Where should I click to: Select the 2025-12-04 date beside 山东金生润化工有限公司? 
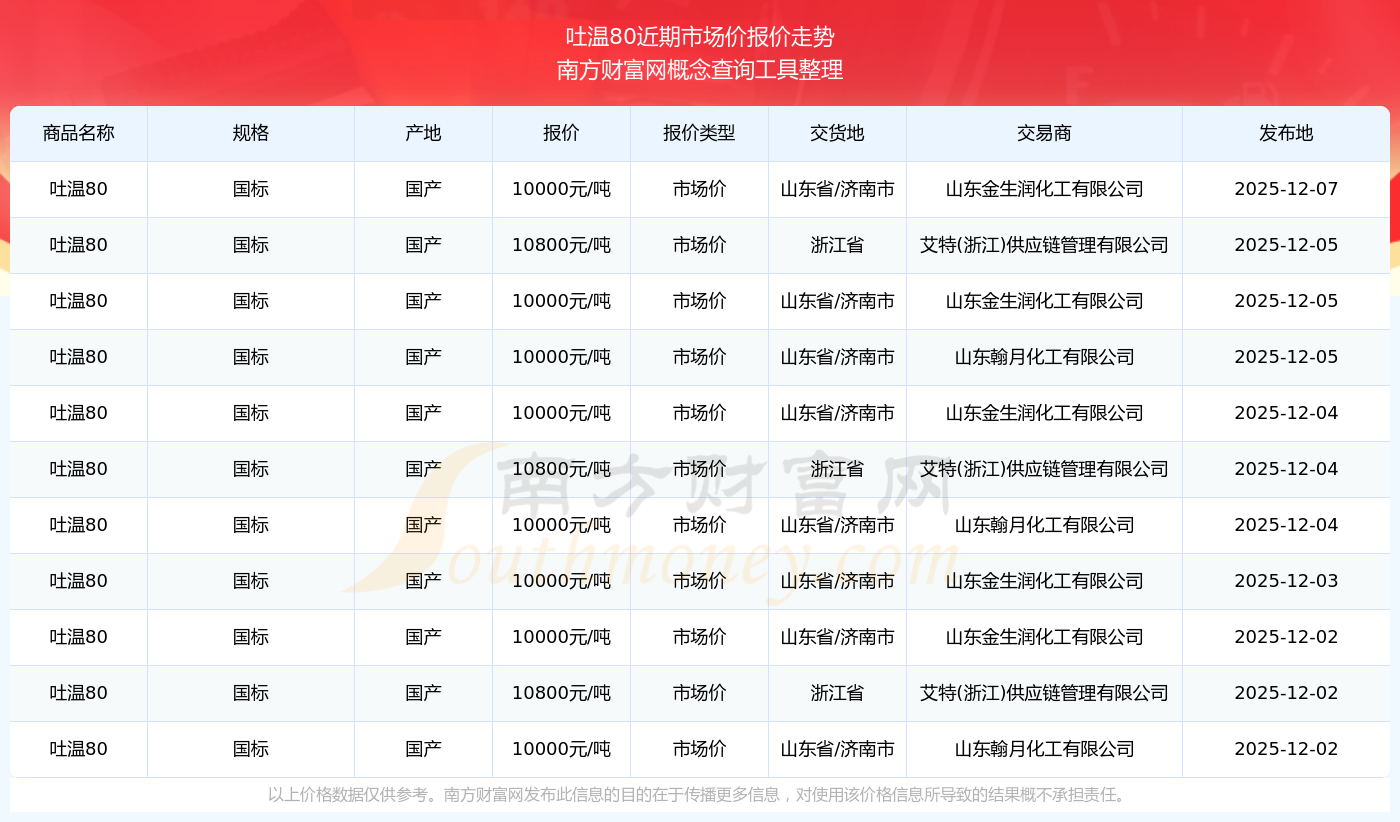click(x=1286, y=413)
